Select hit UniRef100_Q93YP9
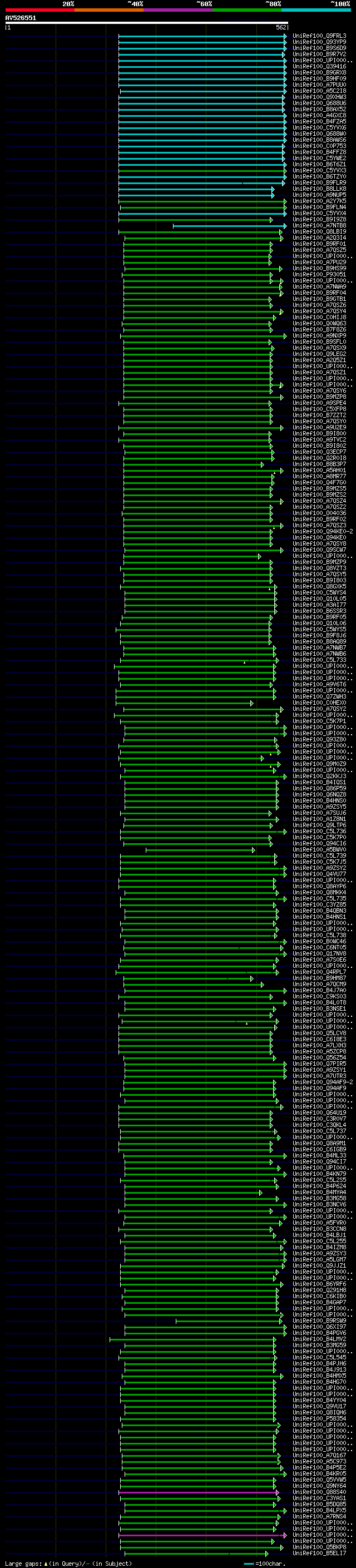Screen dimensions: 356x1568 click(319, 42)
